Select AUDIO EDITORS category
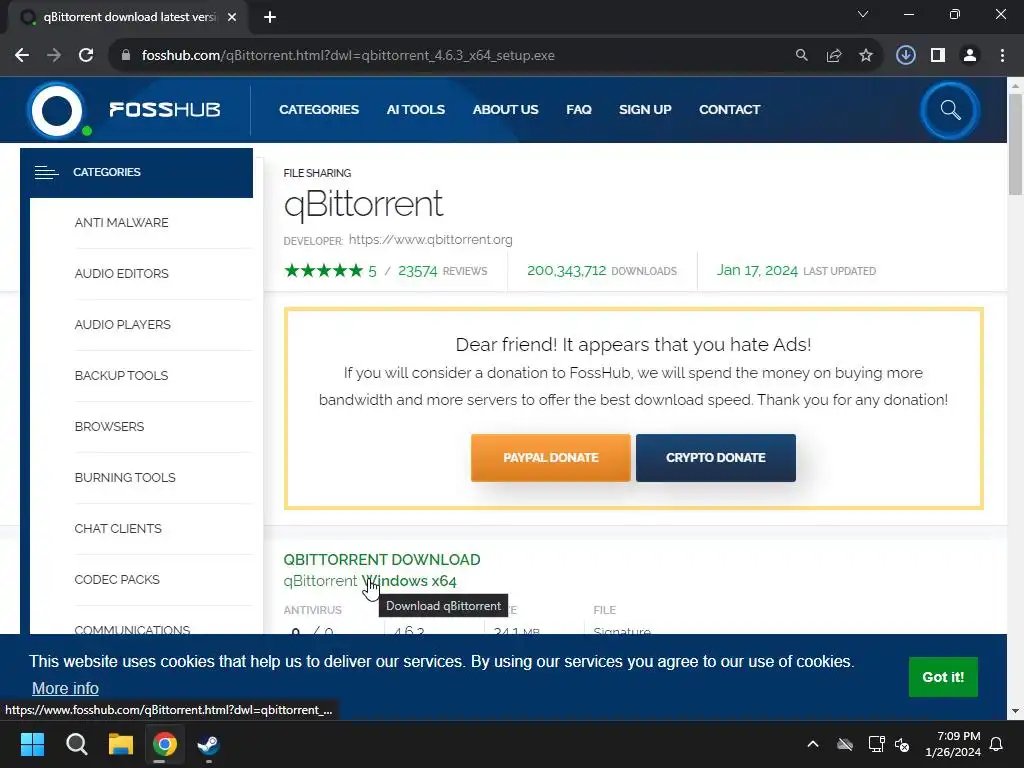This screenshot has width=1024, height=768. click(121, 274)
